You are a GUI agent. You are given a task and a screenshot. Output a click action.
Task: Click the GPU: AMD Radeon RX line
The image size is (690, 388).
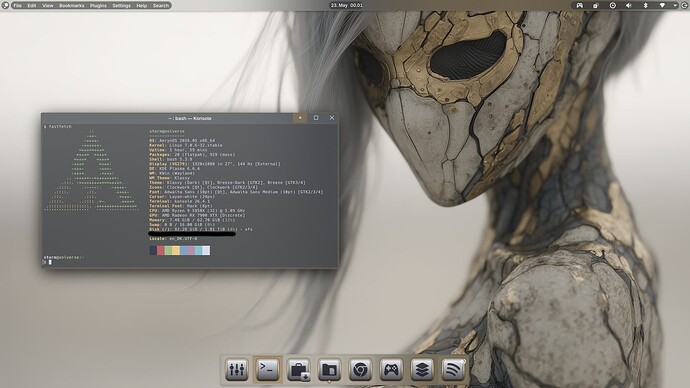197,215
